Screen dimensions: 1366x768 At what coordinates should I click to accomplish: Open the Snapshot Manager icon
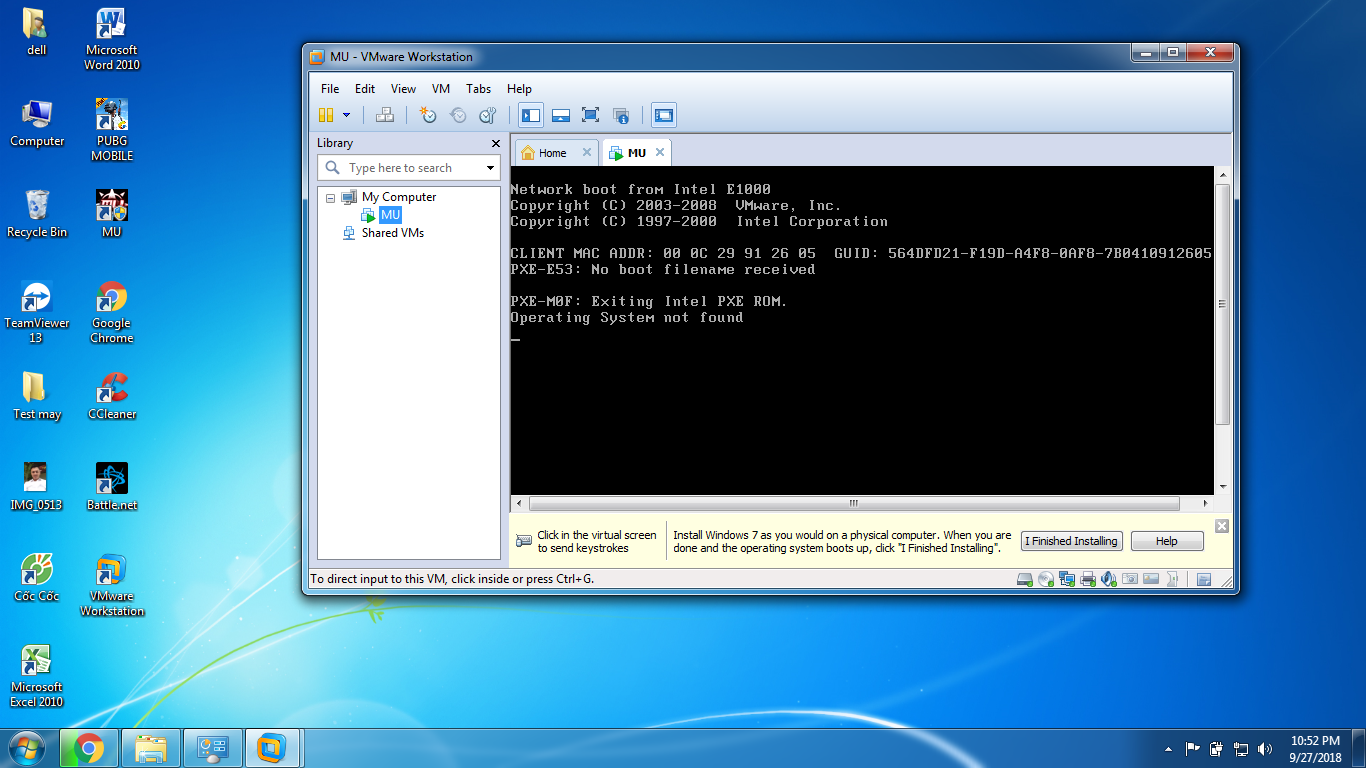tap(487, 115)
